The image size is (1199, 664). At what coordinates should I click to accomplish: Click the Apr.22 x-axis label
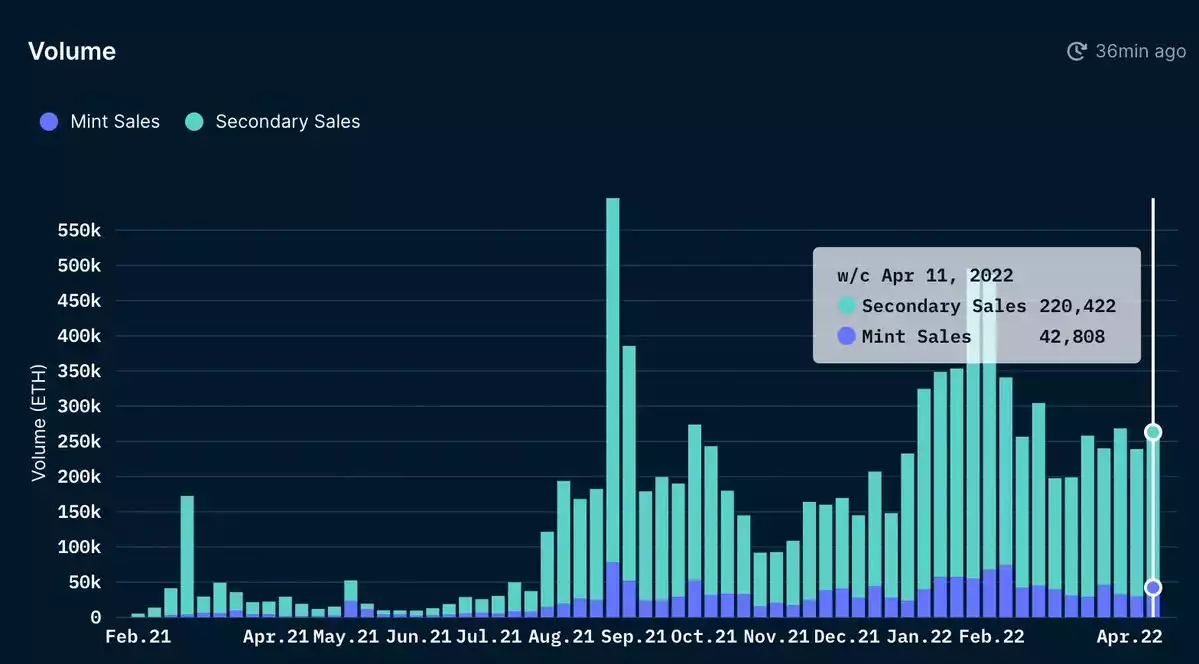(1129, 636)
